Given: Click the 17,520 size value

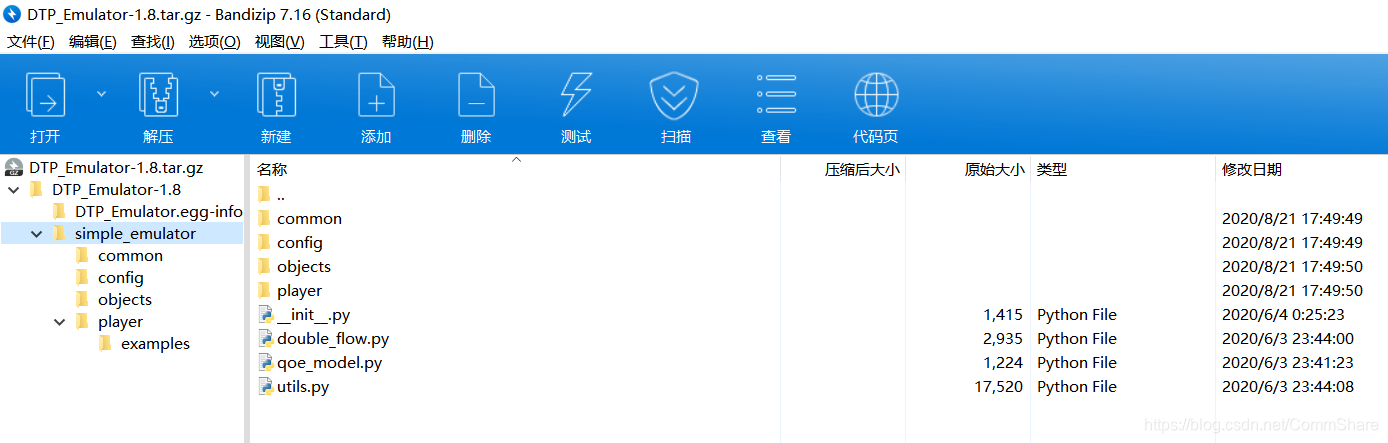Looking at the screenshot, I should click(x=999, y=387).
